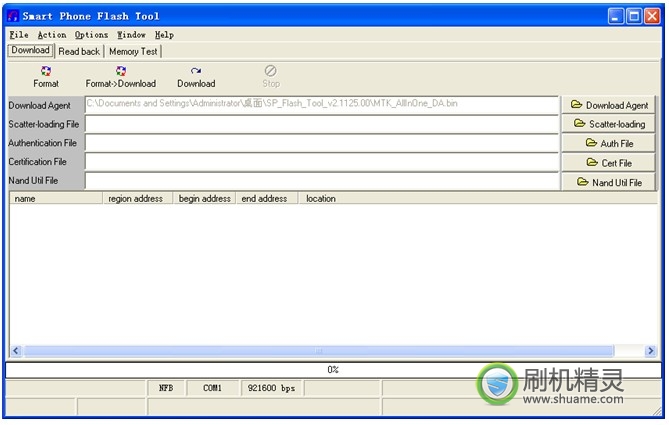Click the 0% progress bar
The width and height of the screenshot is (669, 425).
[x=333, y=369]
